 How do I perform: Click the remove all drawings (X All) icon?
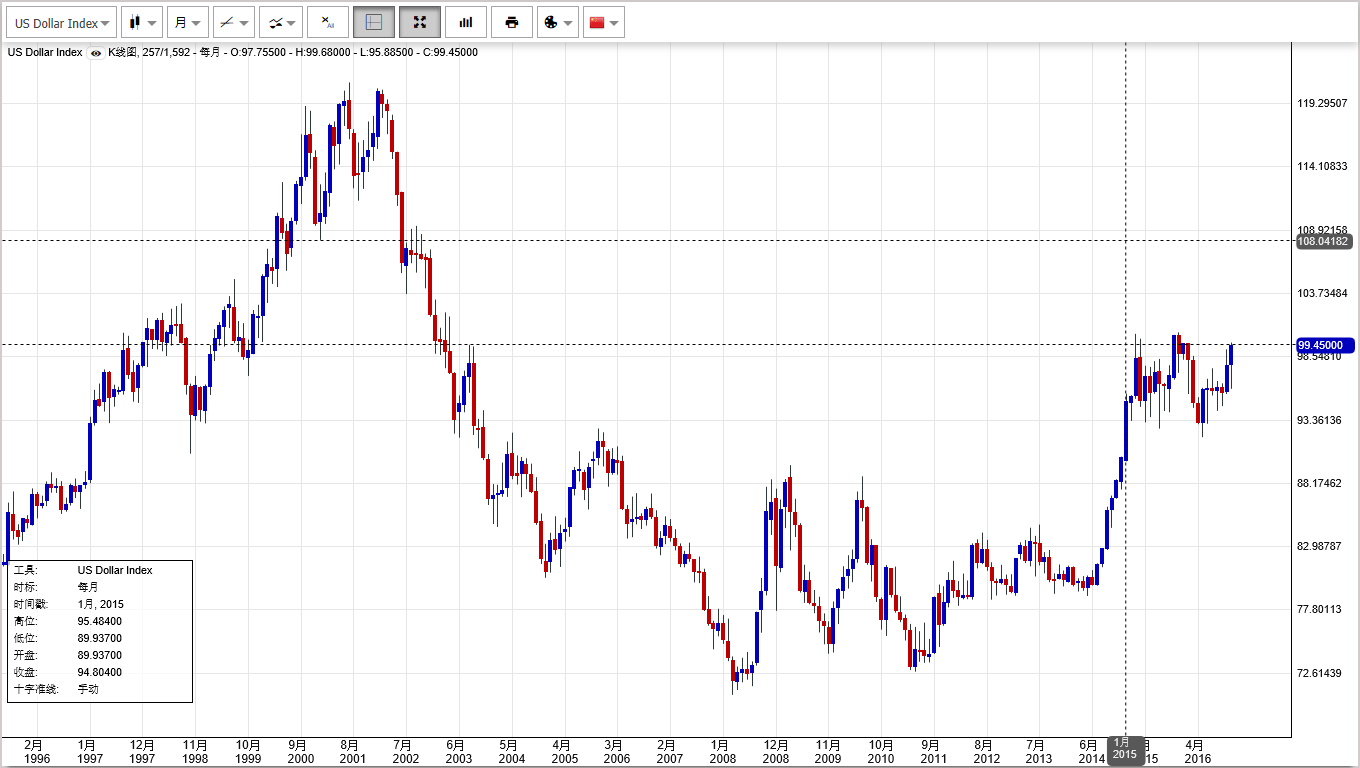pyautogui.click(x=327, y=22)
